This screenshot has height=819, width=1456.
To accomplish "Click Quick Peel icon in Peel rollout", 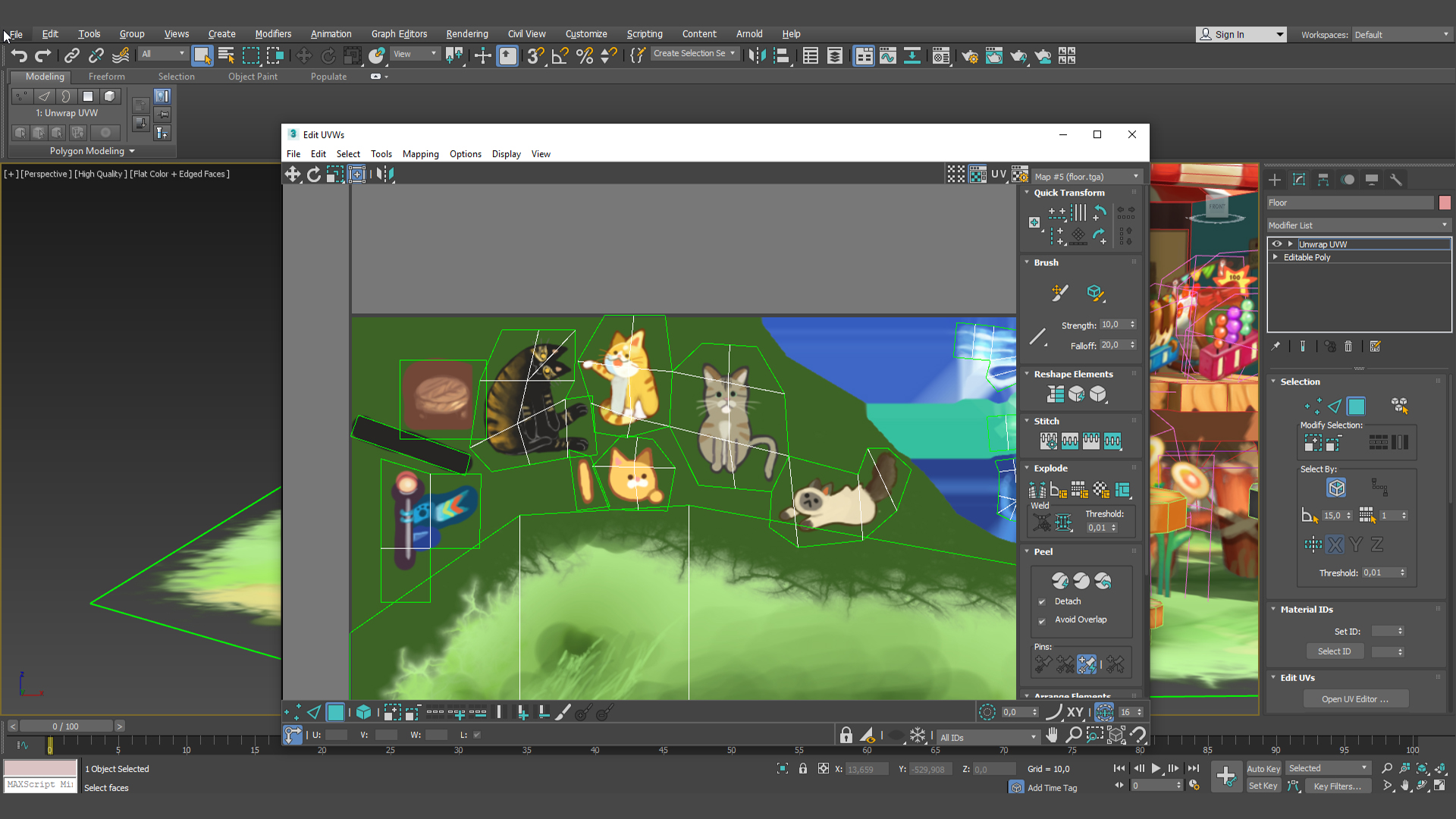I will coord(1060,581).
